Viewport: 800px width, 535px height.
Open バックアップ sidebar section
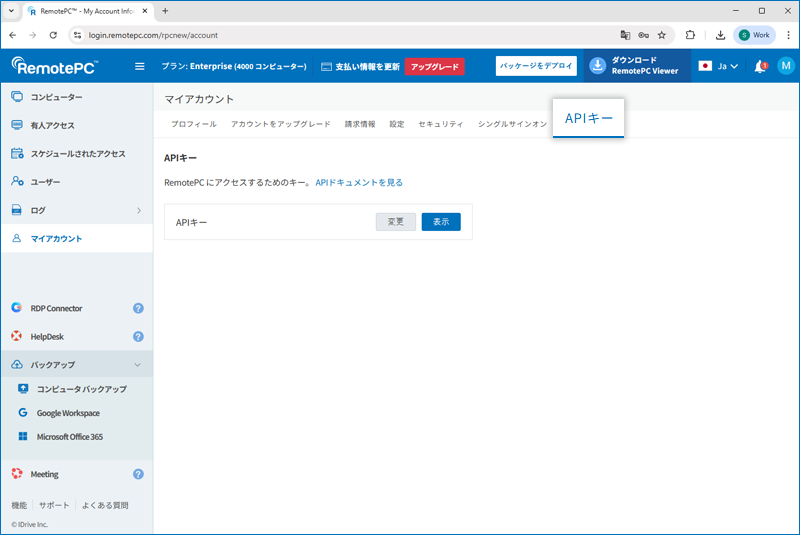[77, 364]
